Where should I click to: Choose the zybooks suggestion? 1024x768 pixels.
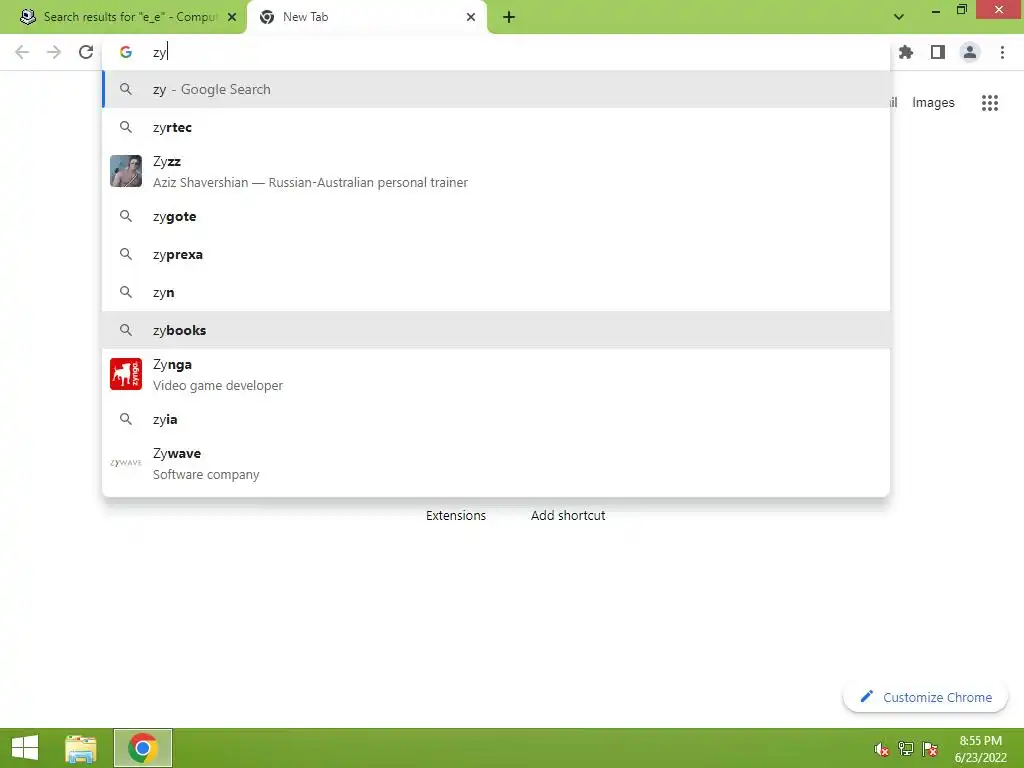tap(496, 330)
